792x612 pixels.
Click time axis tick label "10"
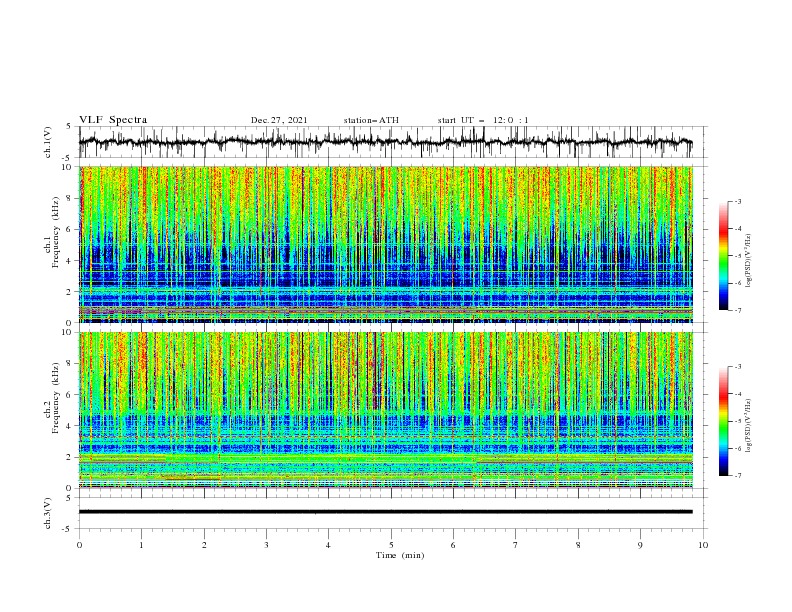tap(703, 545)
